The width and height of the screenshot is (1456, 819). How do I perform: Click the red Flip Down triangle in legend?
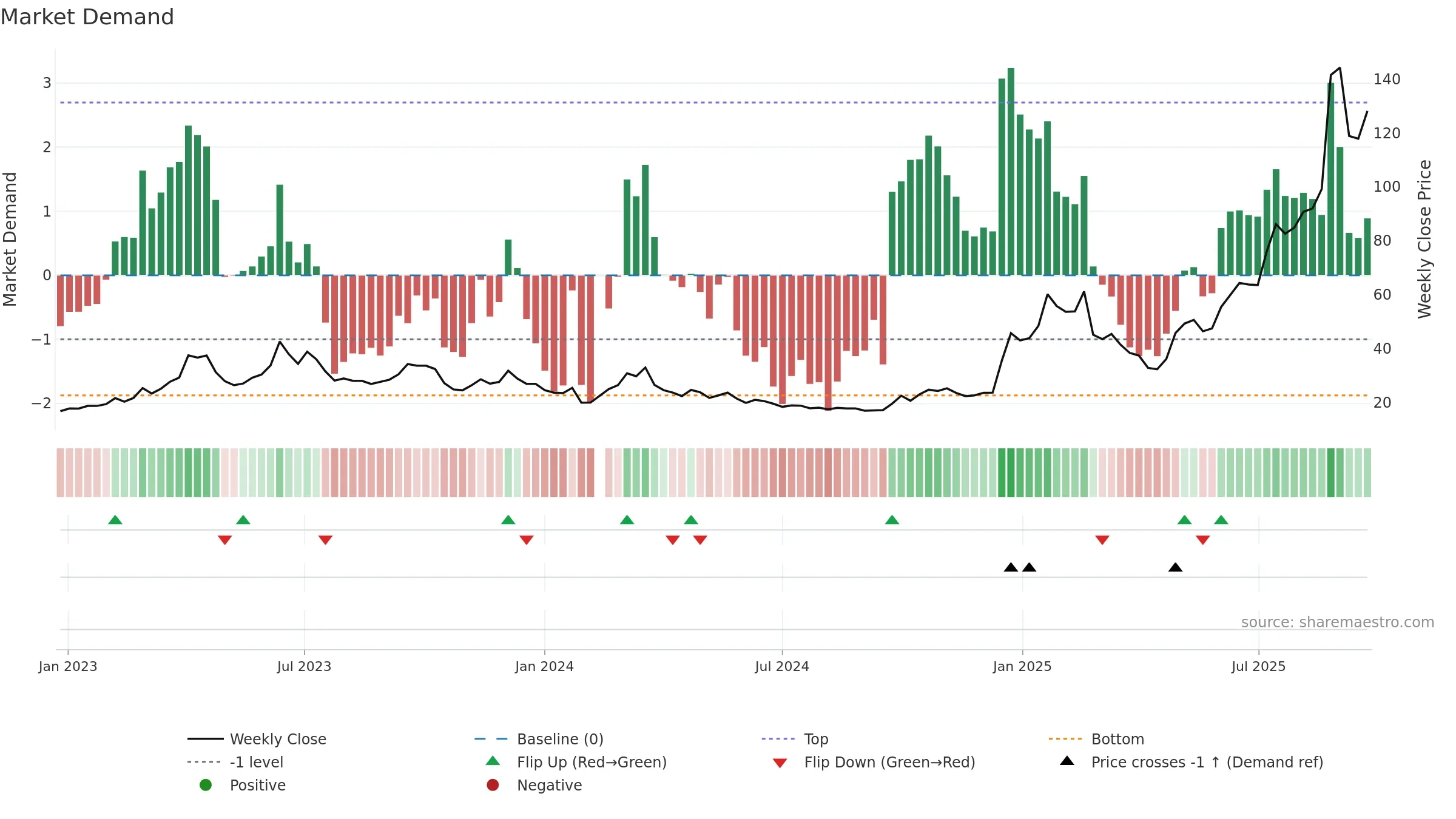click(780, 763)
